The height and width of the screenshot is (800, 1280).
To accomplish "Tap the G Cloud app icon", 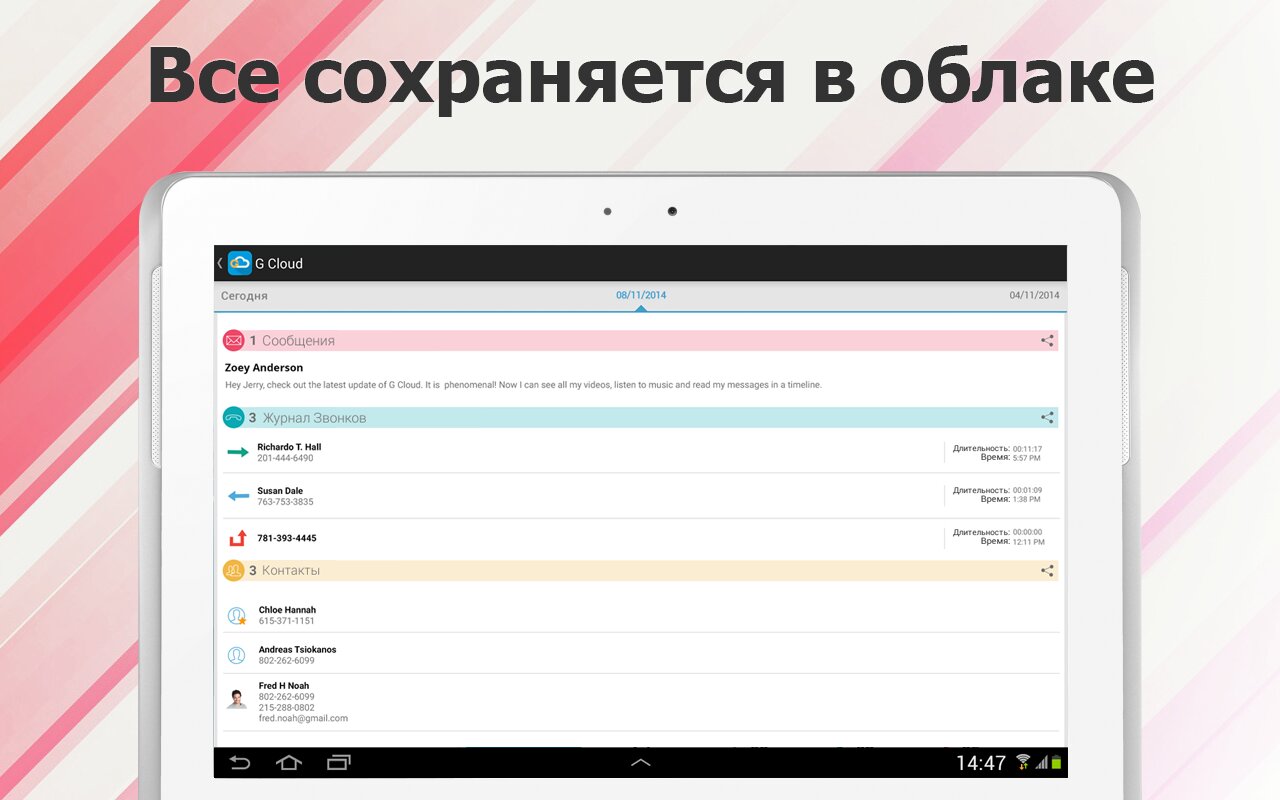I will 240,263.
